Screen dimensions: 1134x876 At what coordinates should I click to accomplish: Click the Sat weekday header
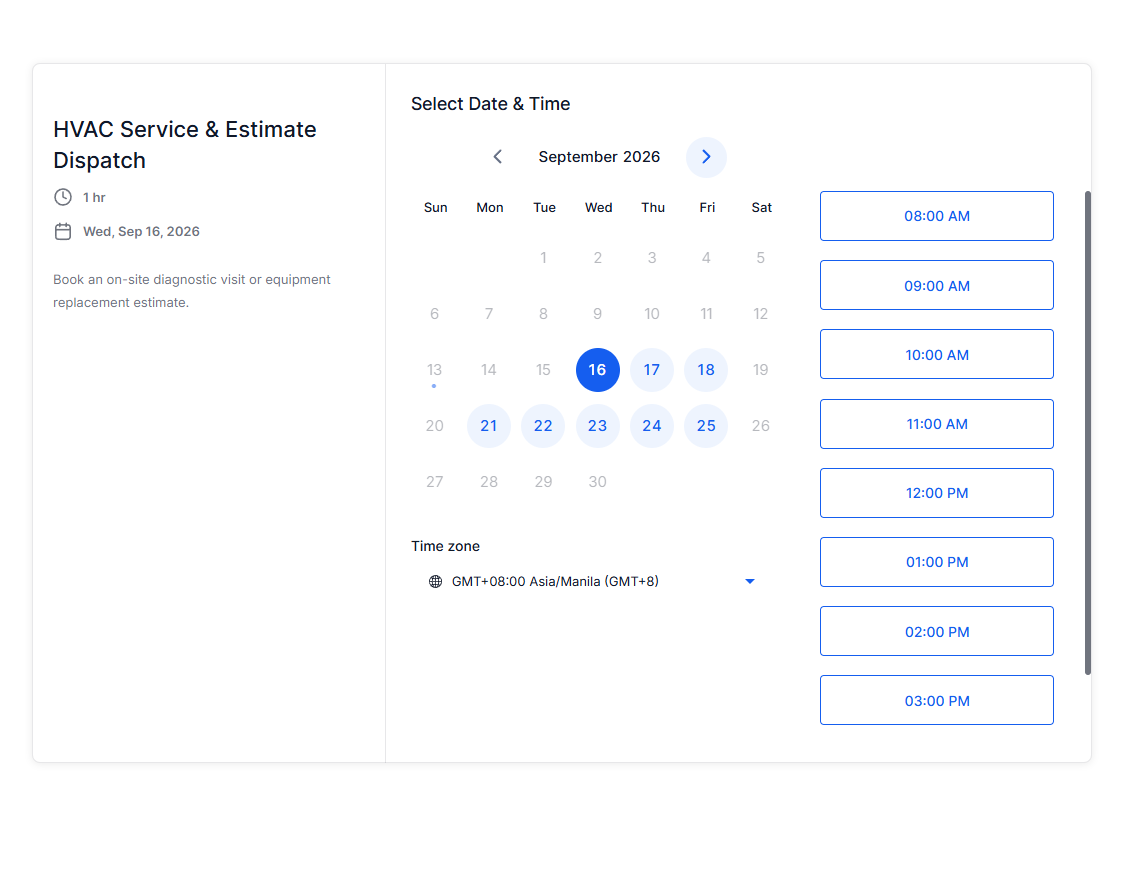coord(761,208)
